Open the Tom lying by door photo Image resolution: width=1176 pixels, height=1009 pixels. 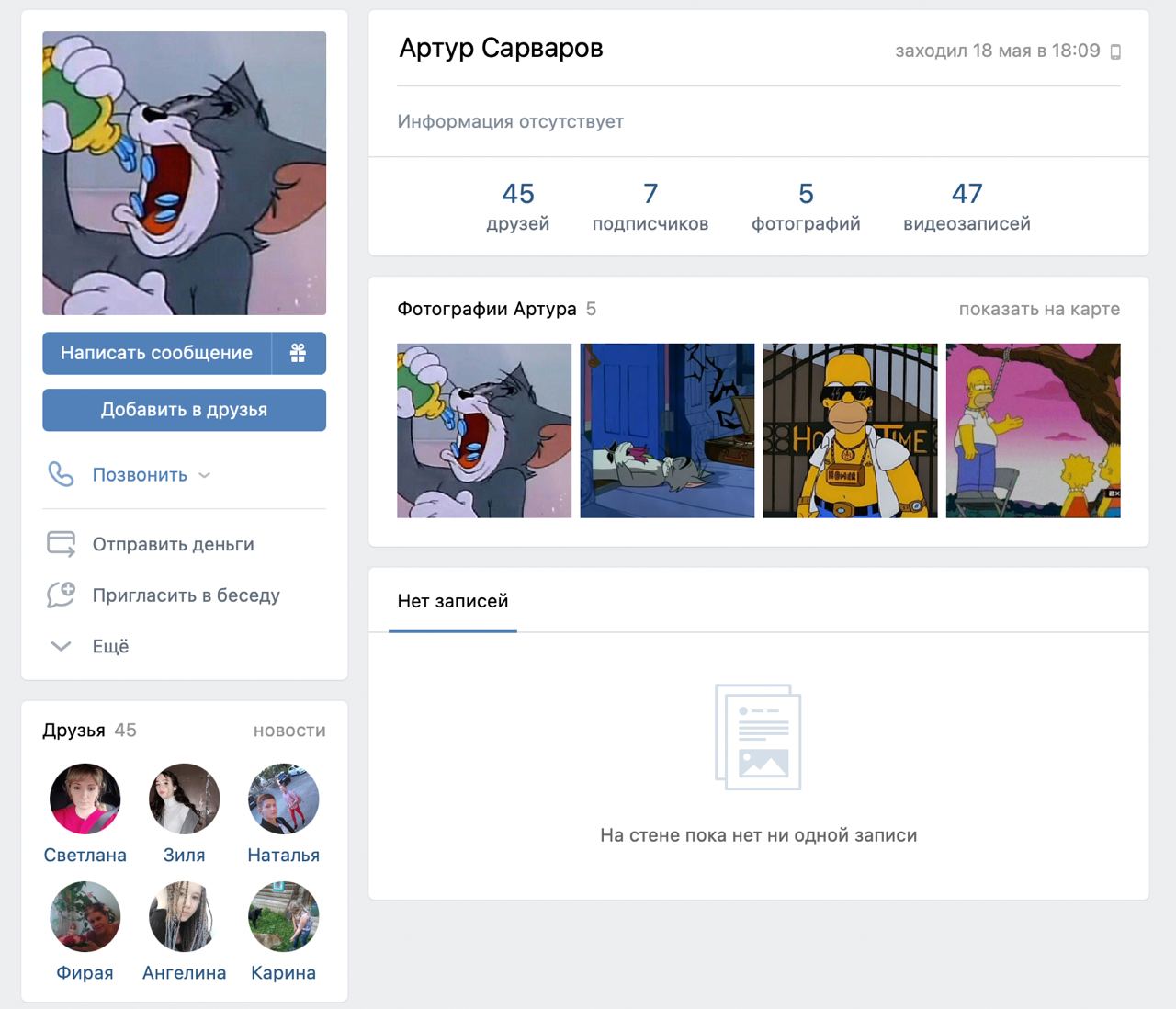coord(667,430)
